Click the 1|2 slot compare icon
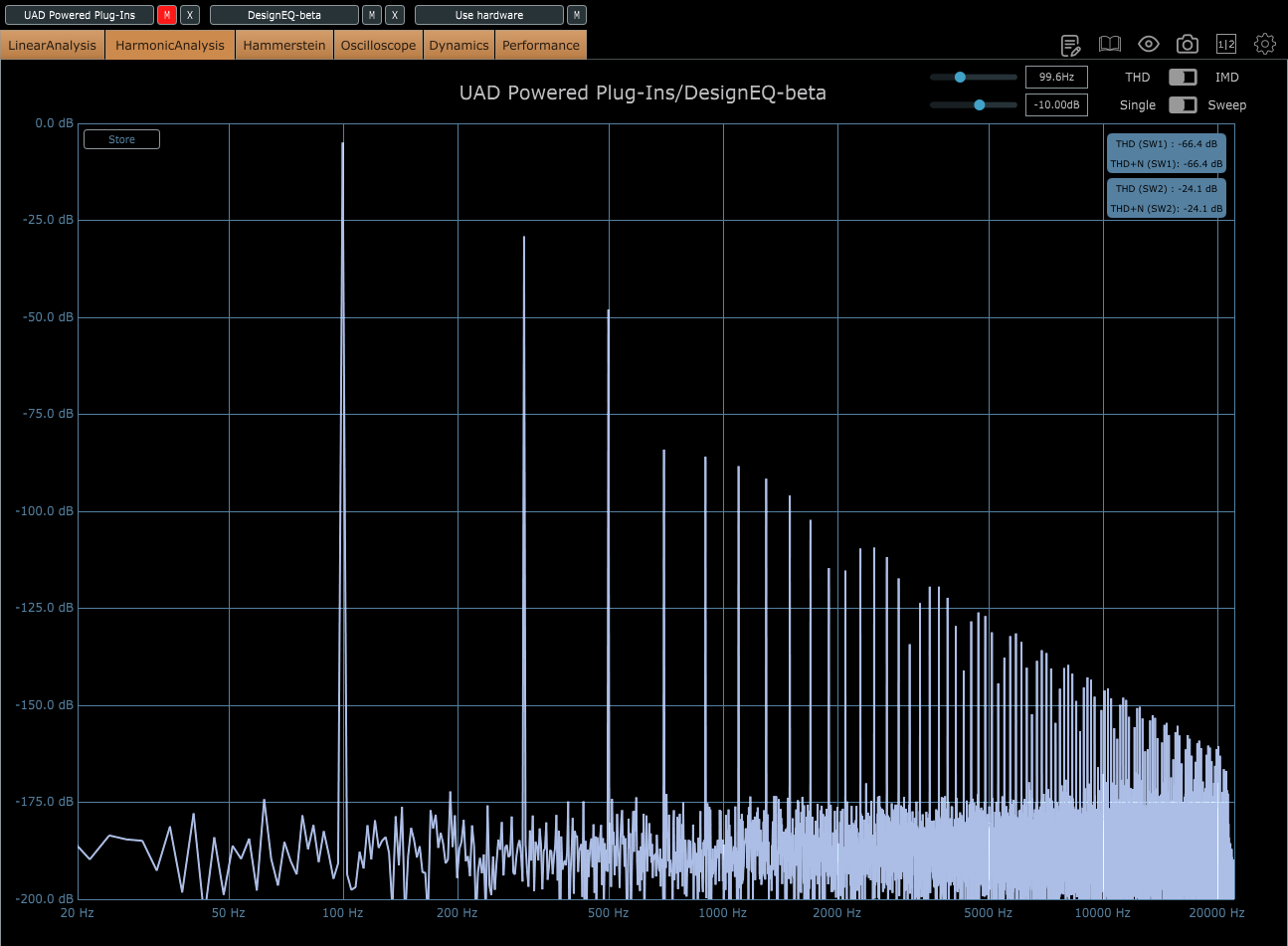Screen dimensions: 1288x946 click(1226, 45)
